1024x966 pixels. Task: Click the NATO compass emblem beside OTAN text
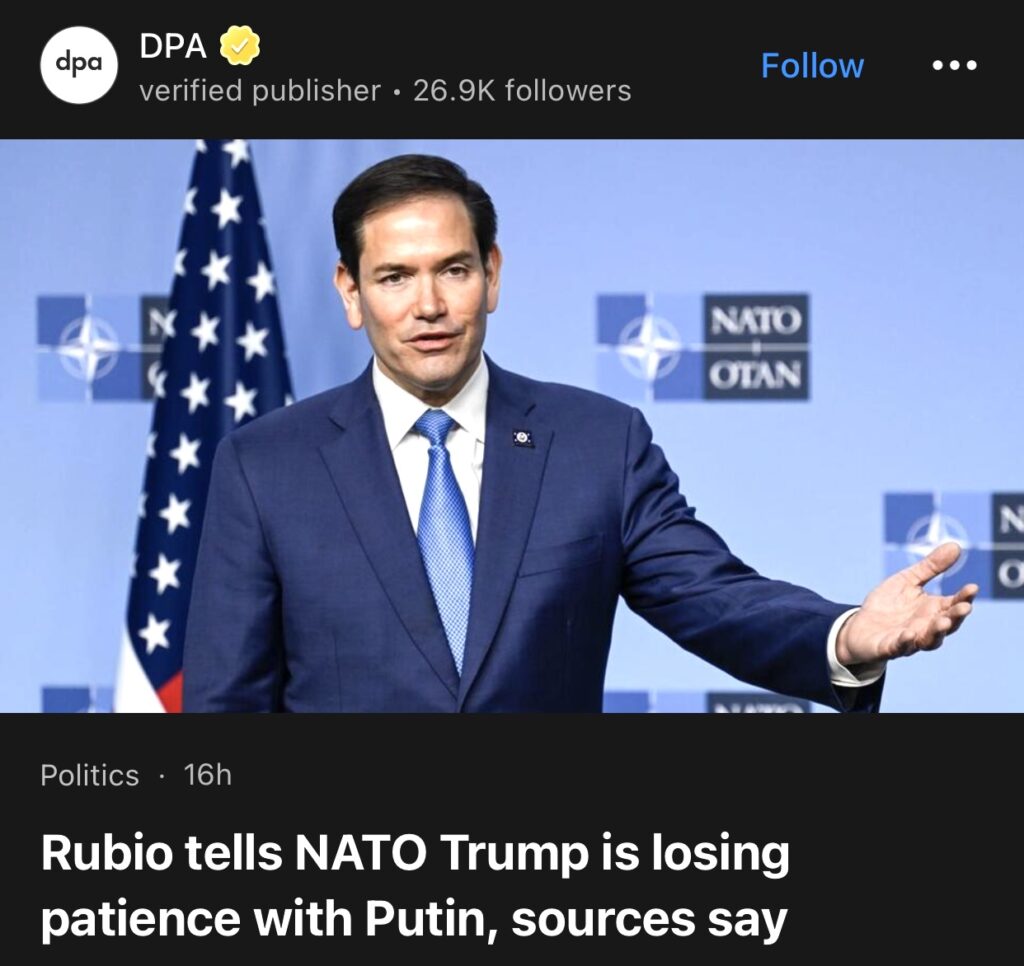pyautogui.click(x=648, y=347)
